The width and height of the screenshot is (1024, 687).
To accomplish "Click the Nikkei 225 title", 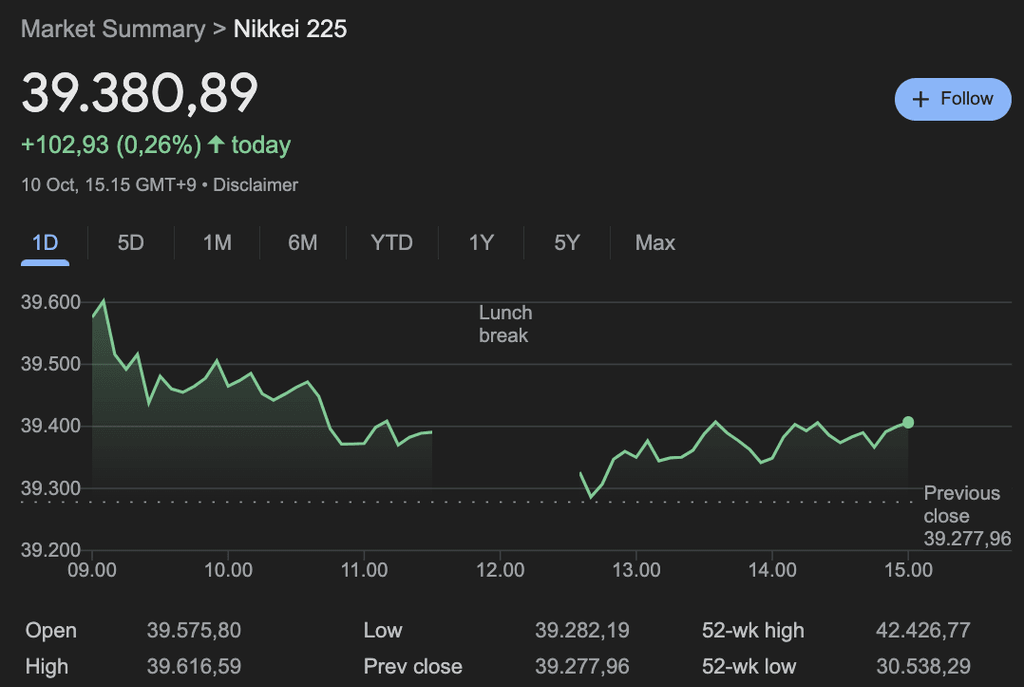I will coord(290,29).
